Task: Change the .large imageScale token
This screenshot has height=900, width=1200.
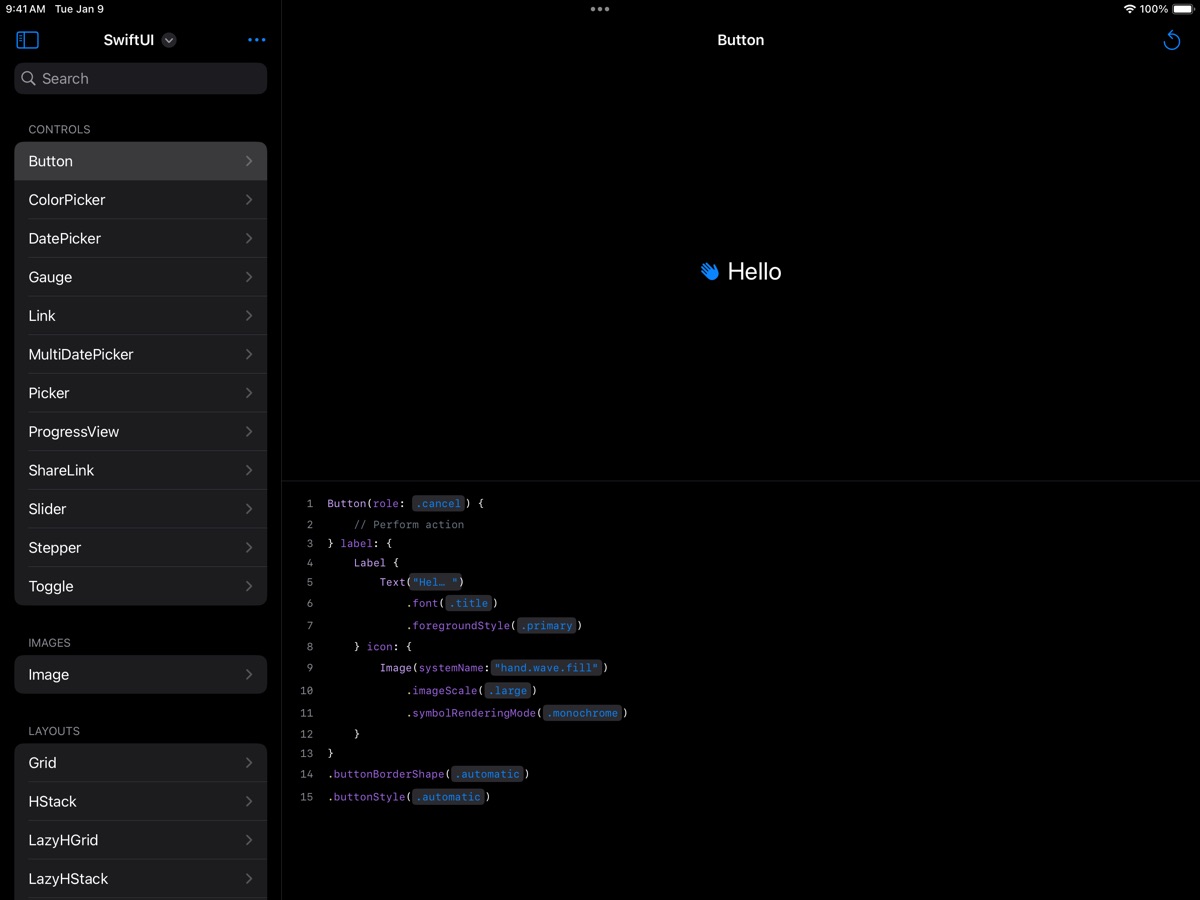Action: 508,691
